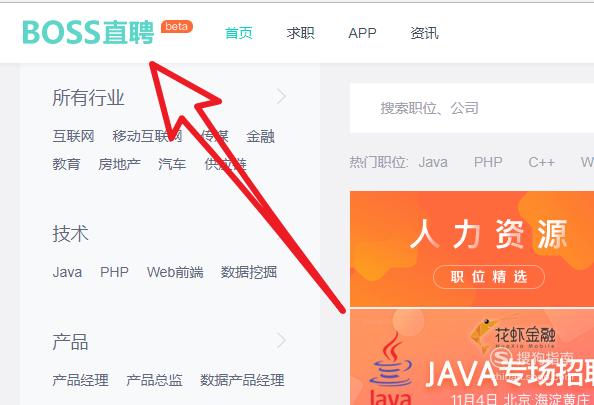594x405 pixels.
Task: Open the JAVA专场招聘 banner
Action: (472, 357)
